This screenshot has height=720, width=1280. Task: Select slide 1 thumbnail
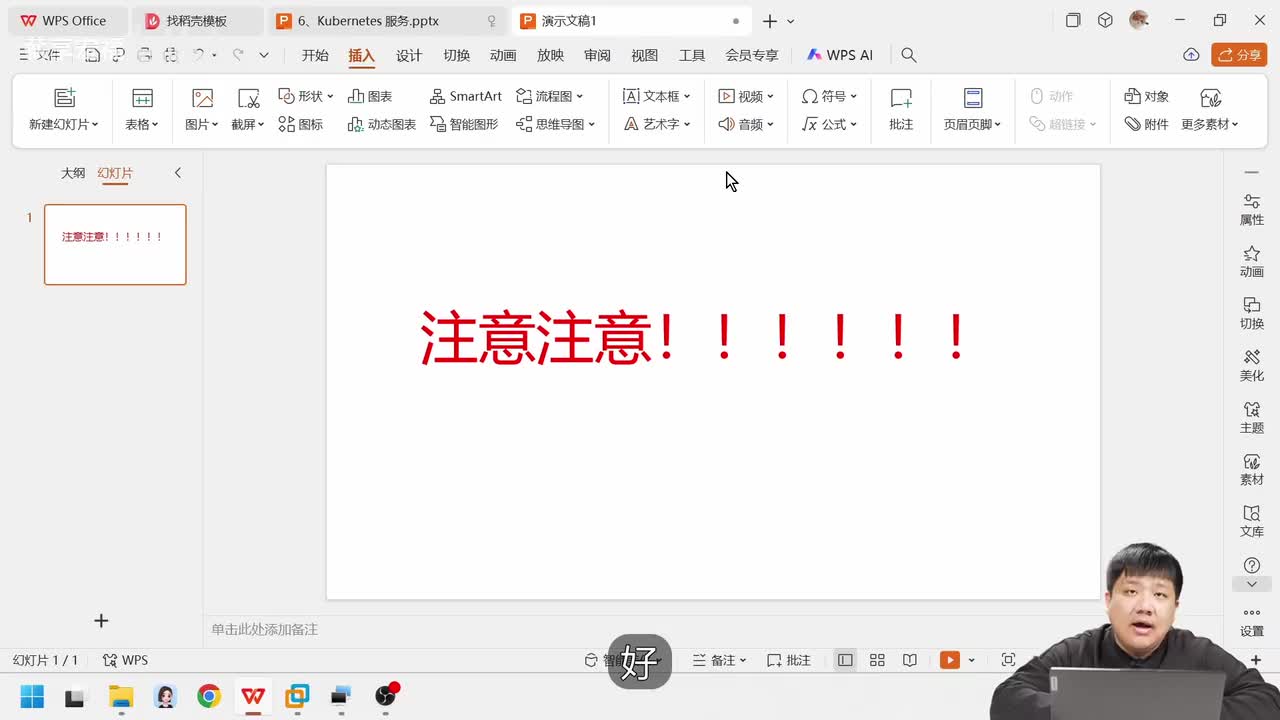115,245
